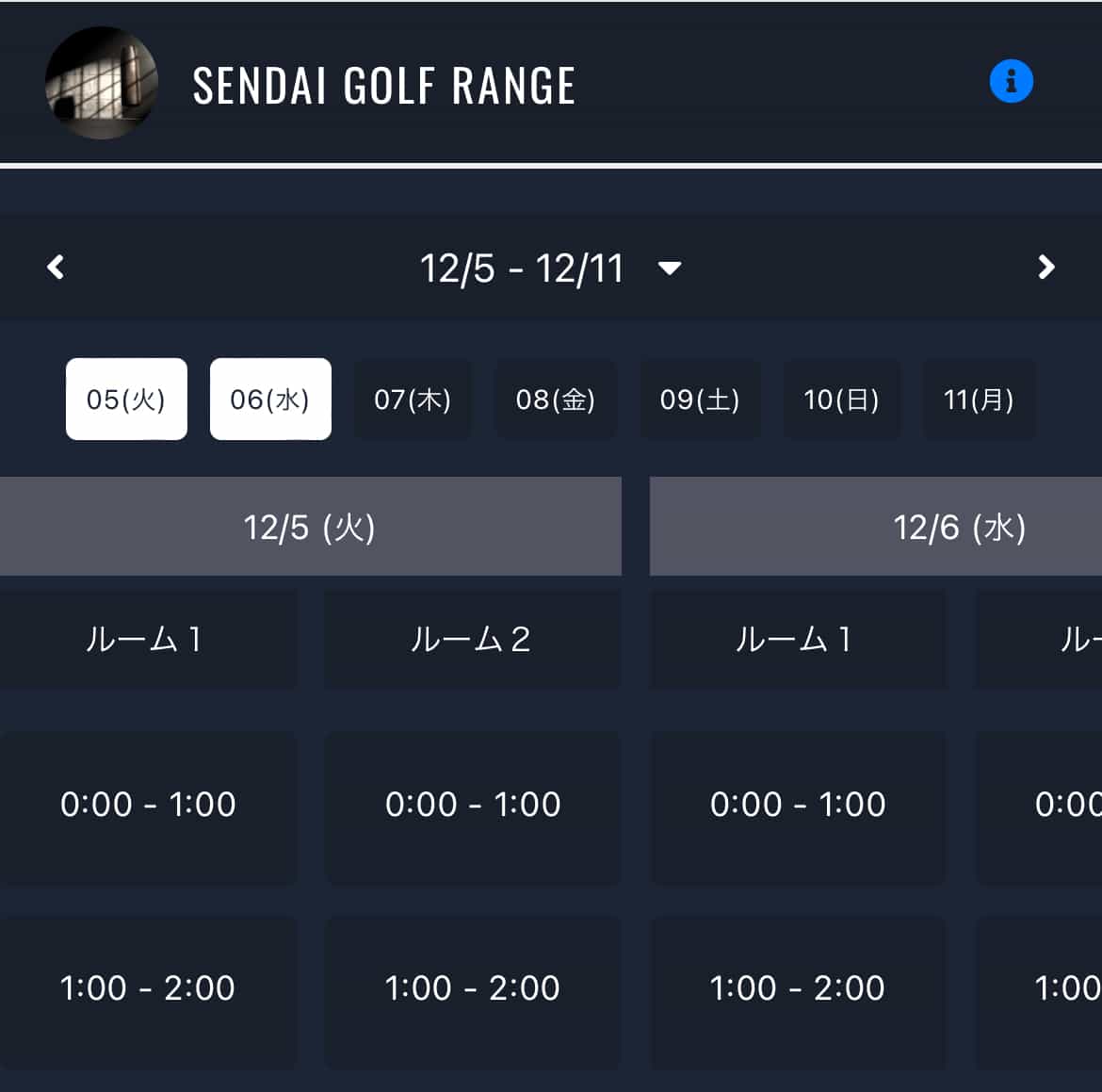The width and height of the screenshot is (1102, 1092).
Task: Book 0:00 - 1:00 in 12/5 Room 1
Action: tap(148, 805)
